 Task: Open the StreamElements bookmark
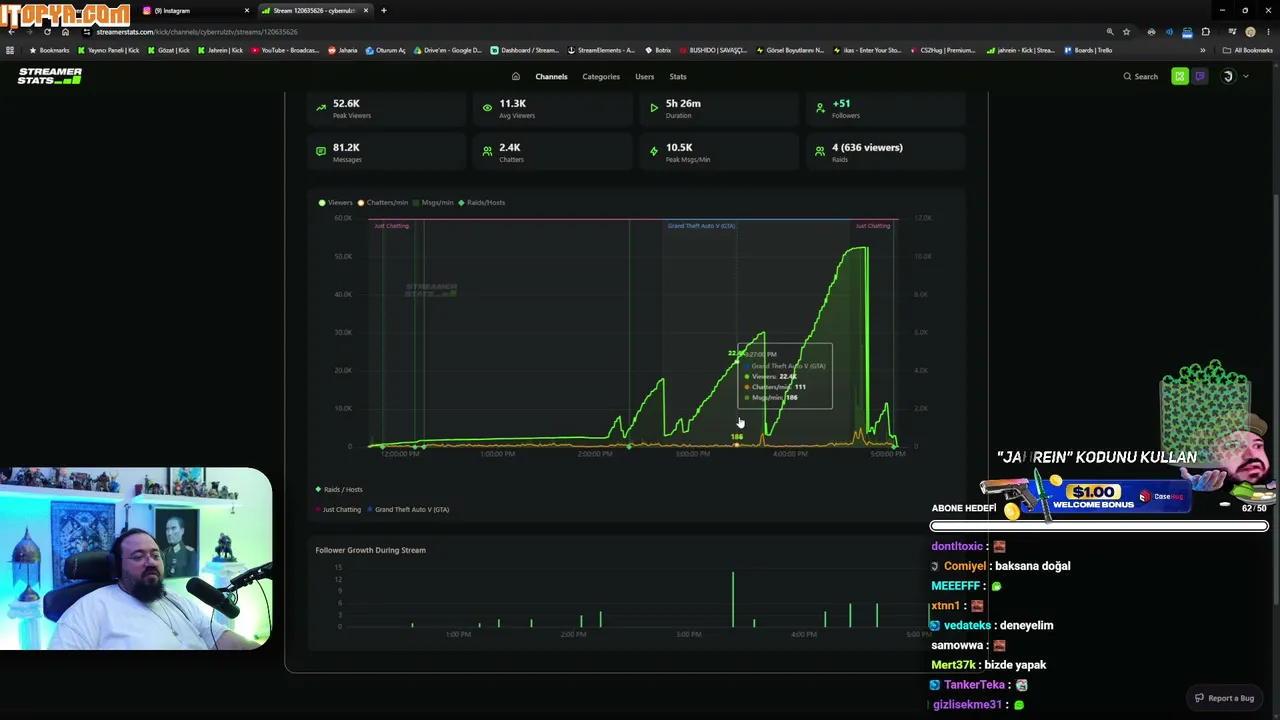coord(601,50)
